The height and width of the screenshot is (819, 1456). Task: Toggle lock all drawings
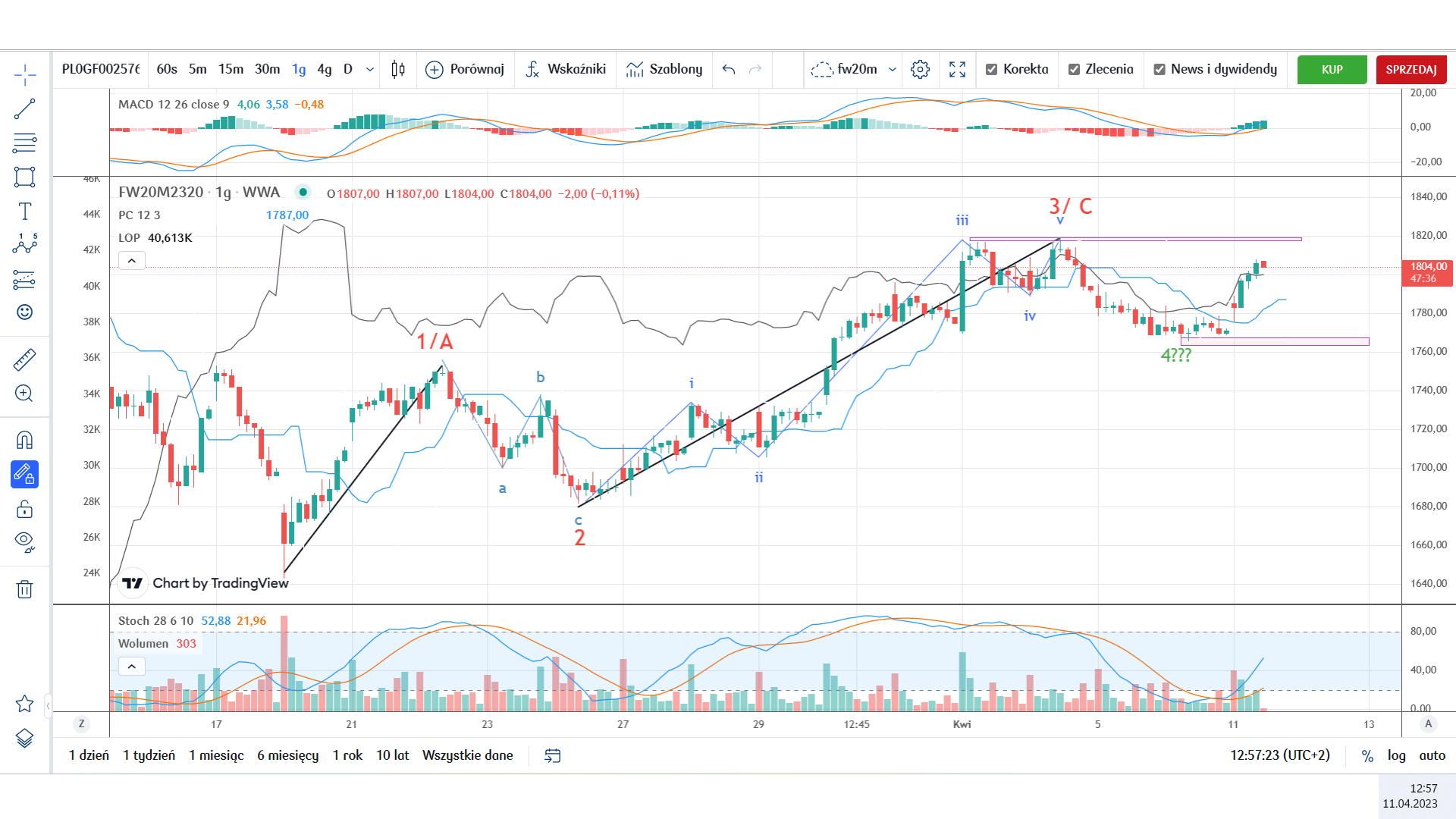(x=24, y=509)
